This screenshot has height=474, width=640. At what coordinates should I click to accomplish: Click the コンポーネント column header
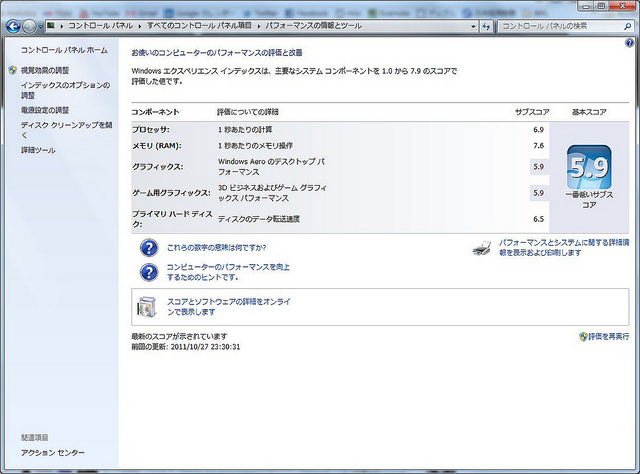point(155,112)
